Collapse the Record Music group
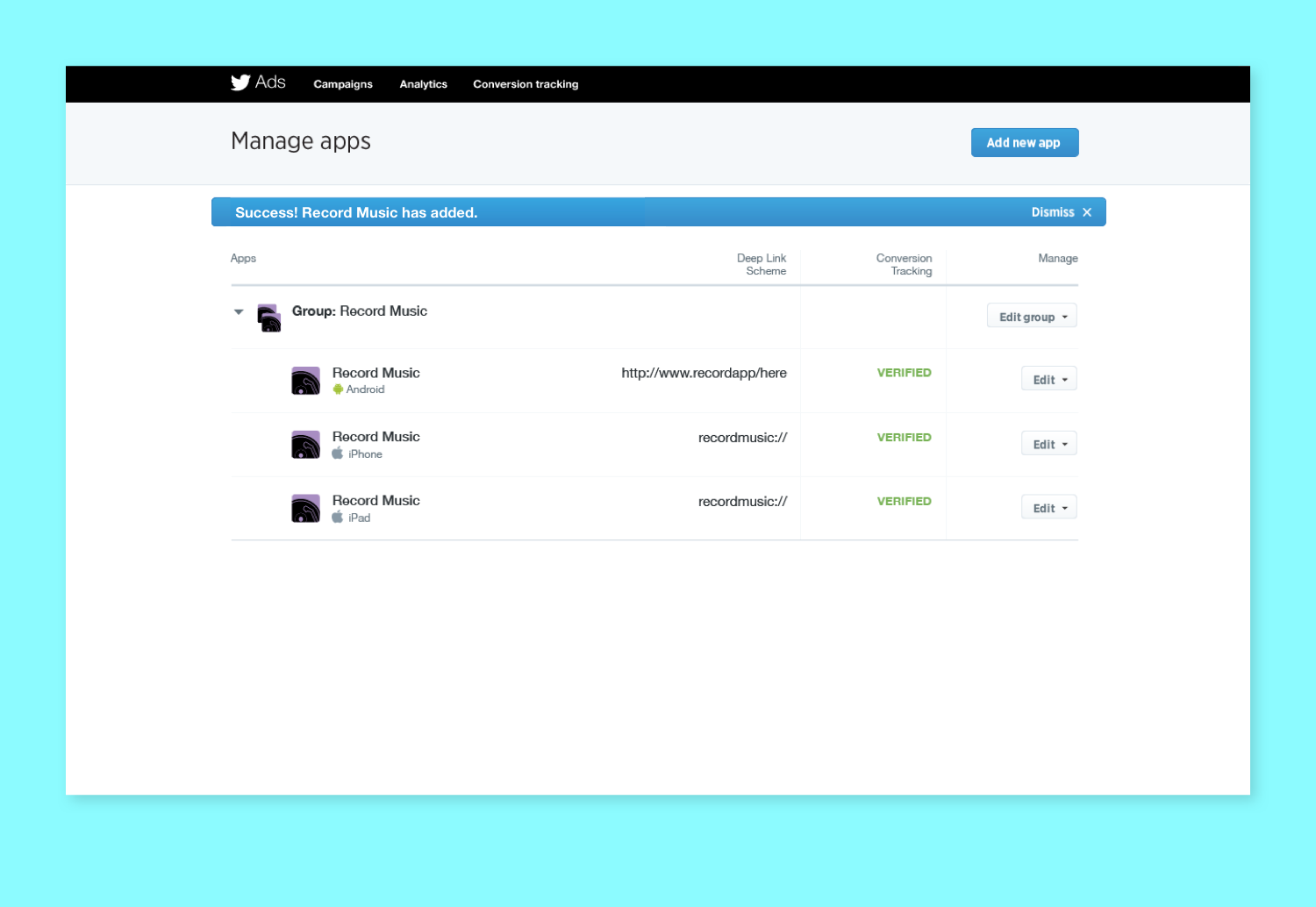The image size is (1316, 907). click(239, 311)
